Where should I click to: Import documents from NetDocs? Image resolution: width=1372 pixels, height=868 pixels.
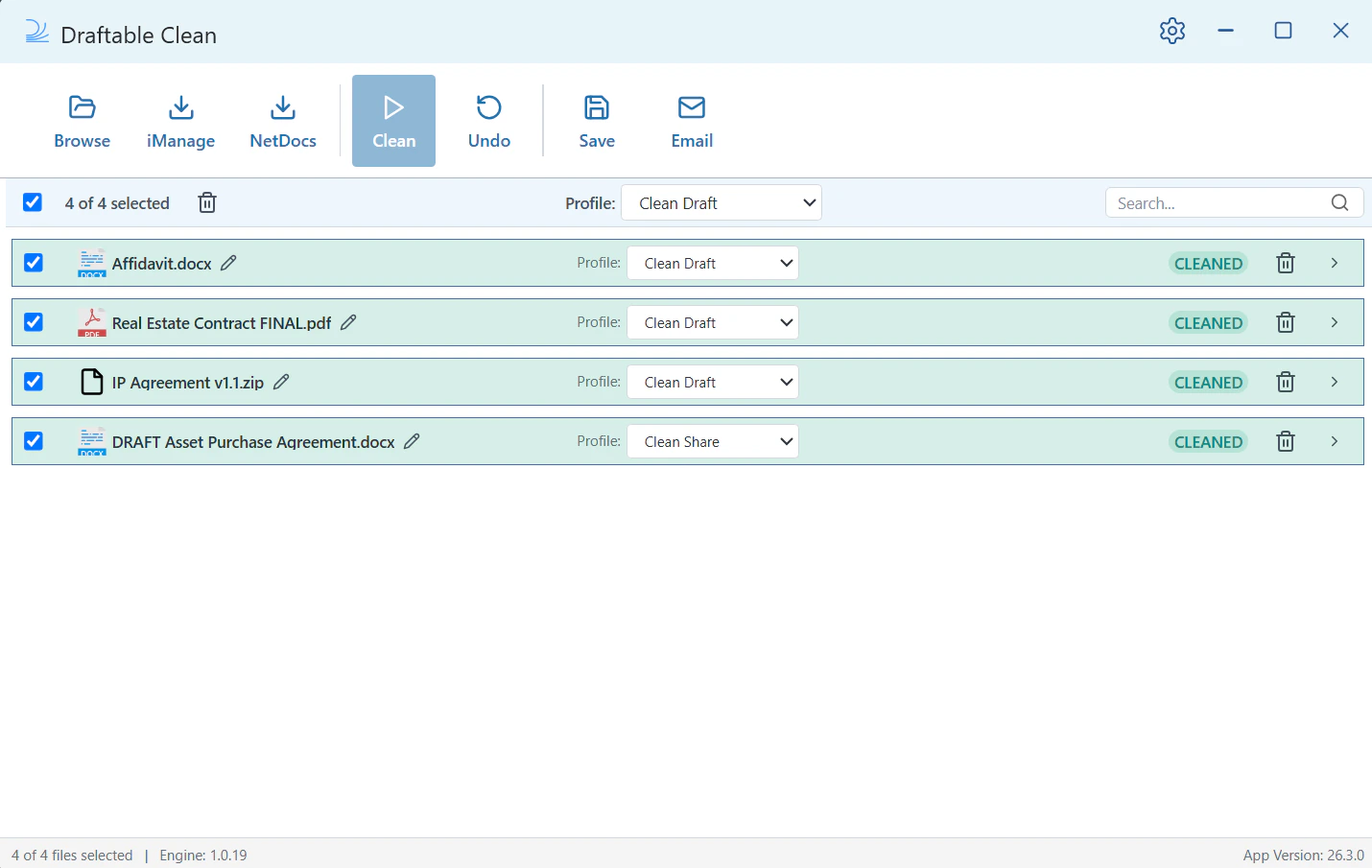click(x=283, y=122)
